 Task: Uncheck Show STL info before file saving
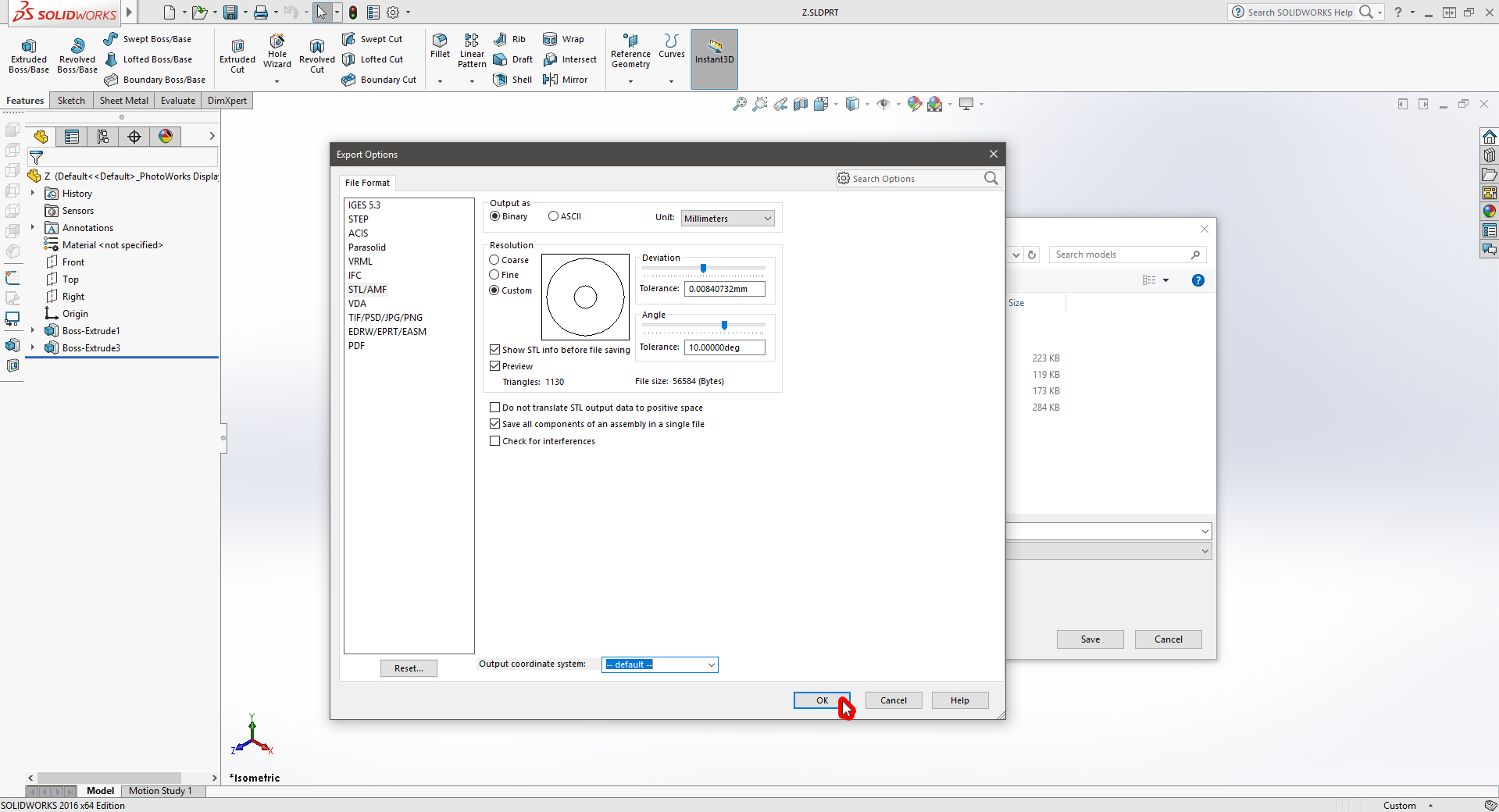click(495, 350)
